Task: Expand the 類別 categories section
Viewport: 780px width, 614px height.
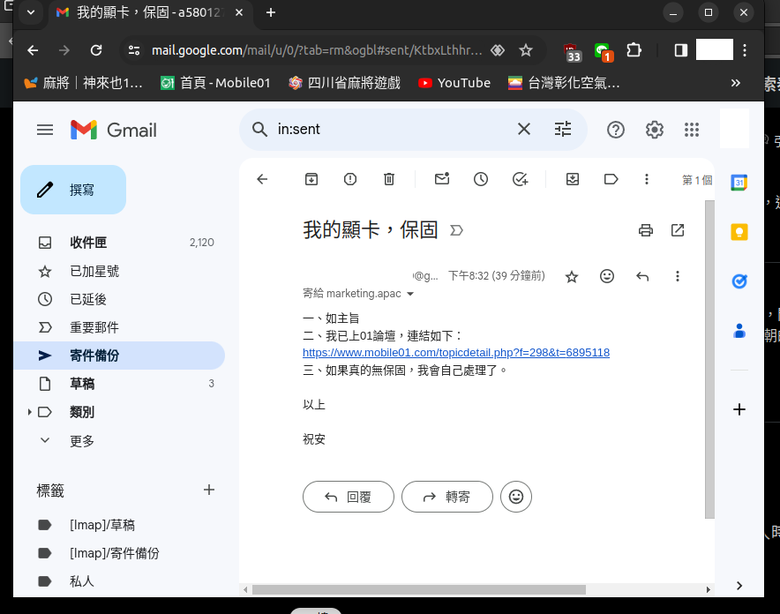Action: (x=29, y=412)
